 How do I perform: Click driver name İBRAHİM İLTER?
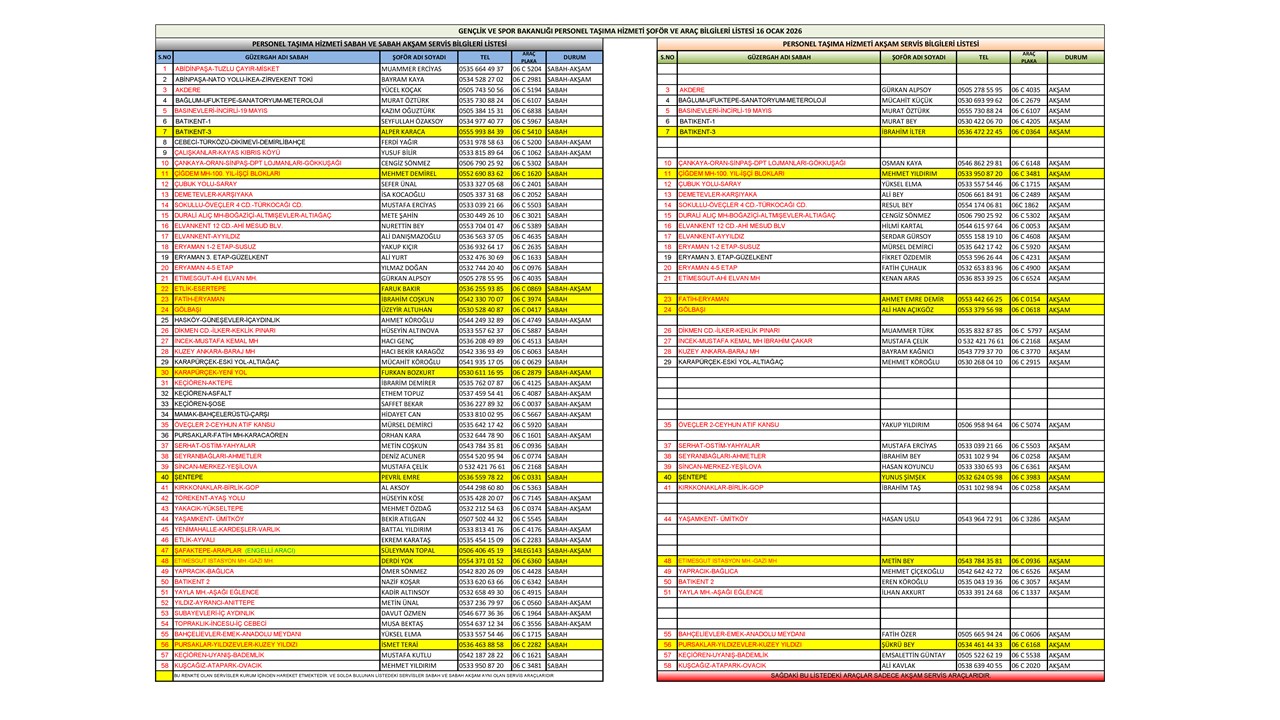903,132
